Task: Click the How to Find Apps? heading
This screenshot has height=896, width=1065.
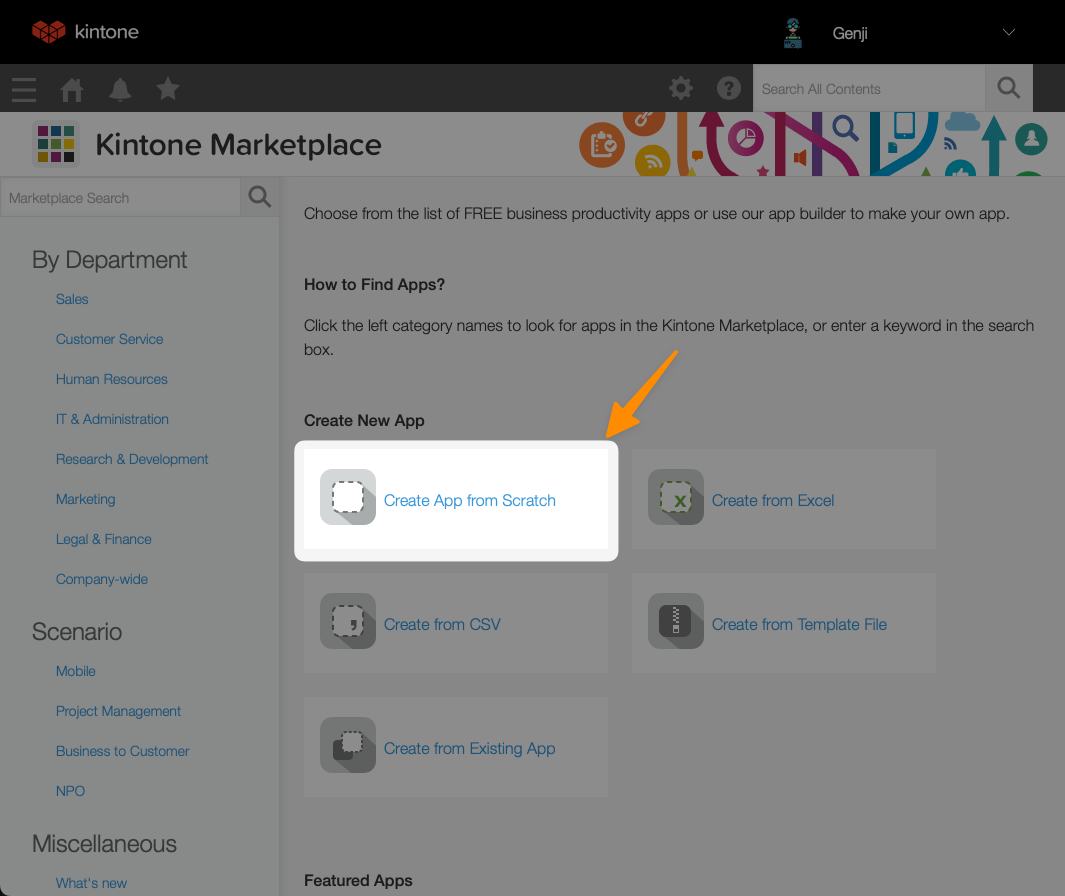Action: pos(374,285)
